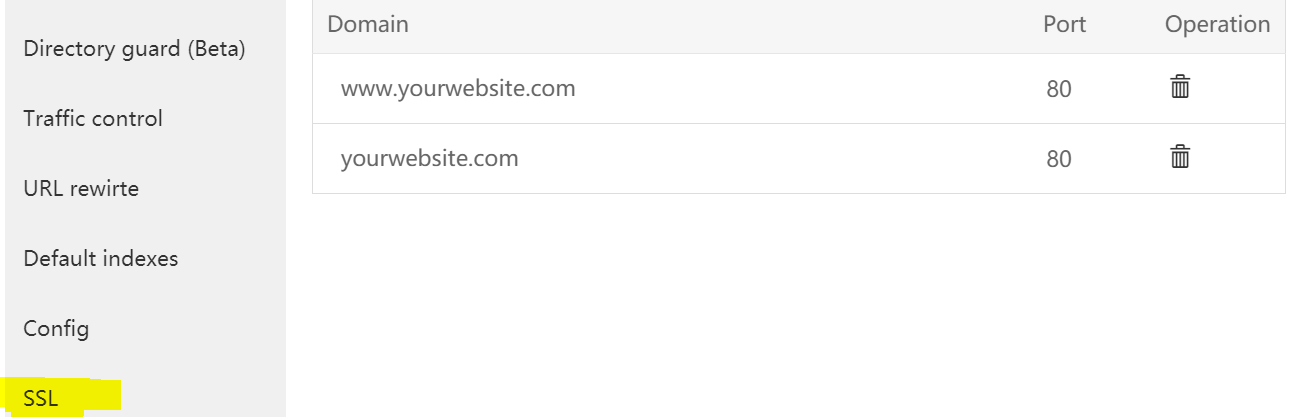The height and width of the screenshot is (417, 1295).
Task: Click the yourwebsite.com domain name without www
Action: [x=429, y=158]
